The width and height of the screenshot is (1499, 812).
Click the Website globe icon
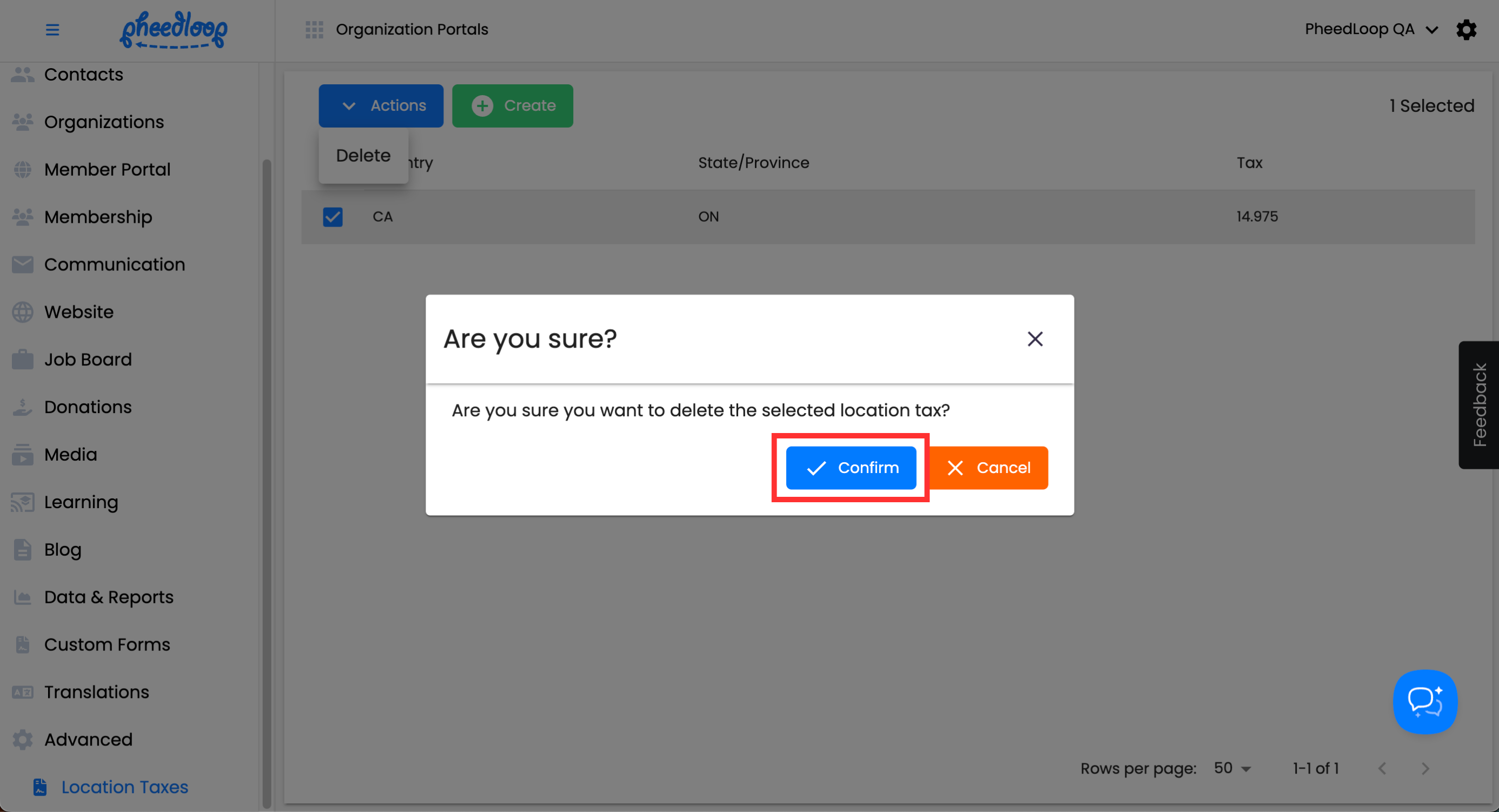[22, 312]
